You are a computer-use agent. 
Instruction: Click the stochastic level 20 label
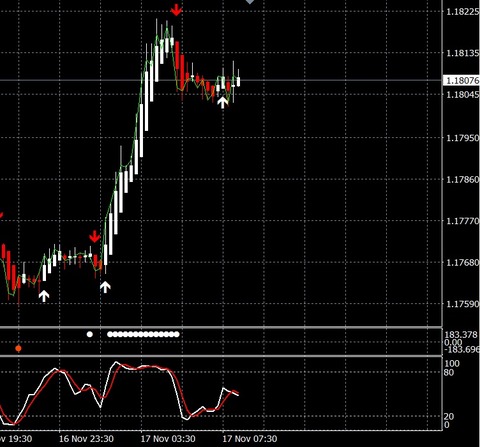449,416
